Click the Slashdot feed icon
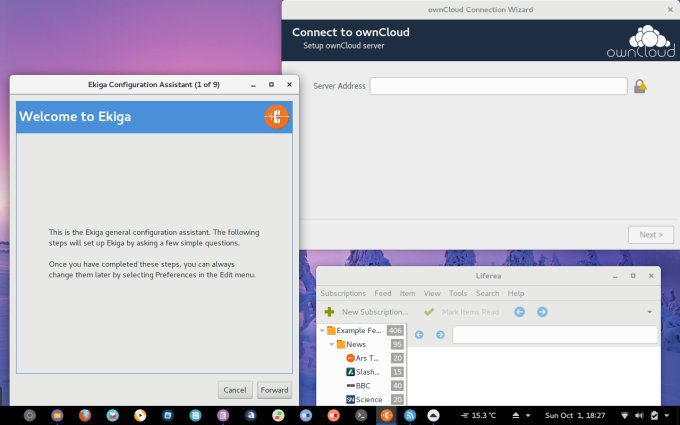Screen dimensions: 680x425 tap(350, 372)
